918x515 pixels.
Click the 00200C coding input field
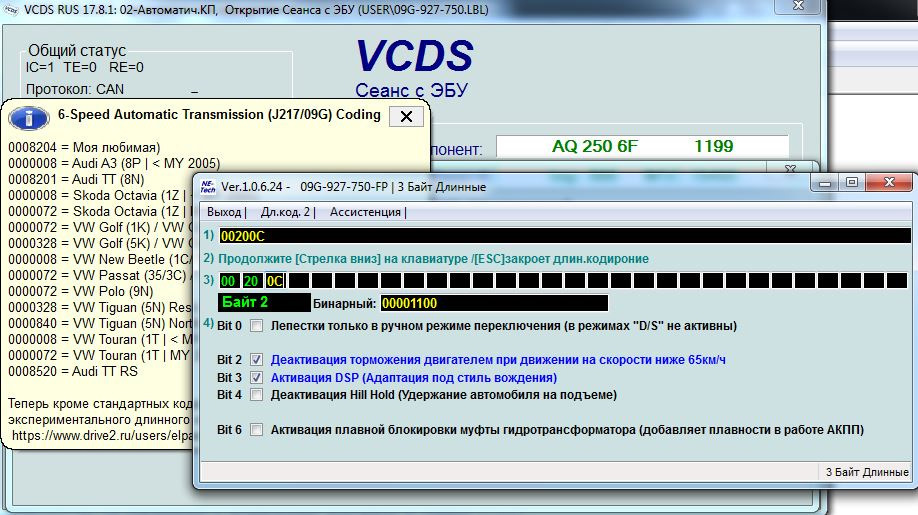coord(565,236)
